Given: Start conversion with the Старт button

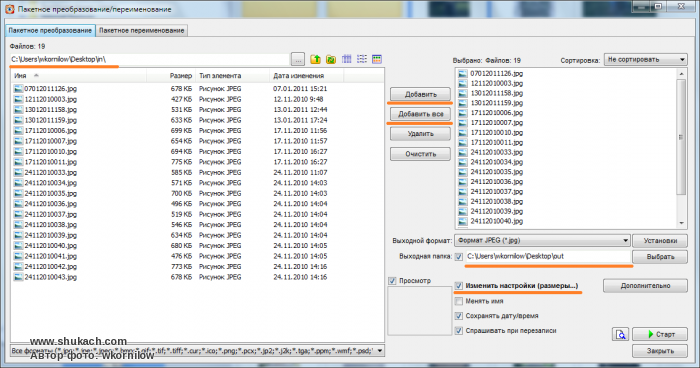Looking at the screenshot, I should tap(660, 334).
